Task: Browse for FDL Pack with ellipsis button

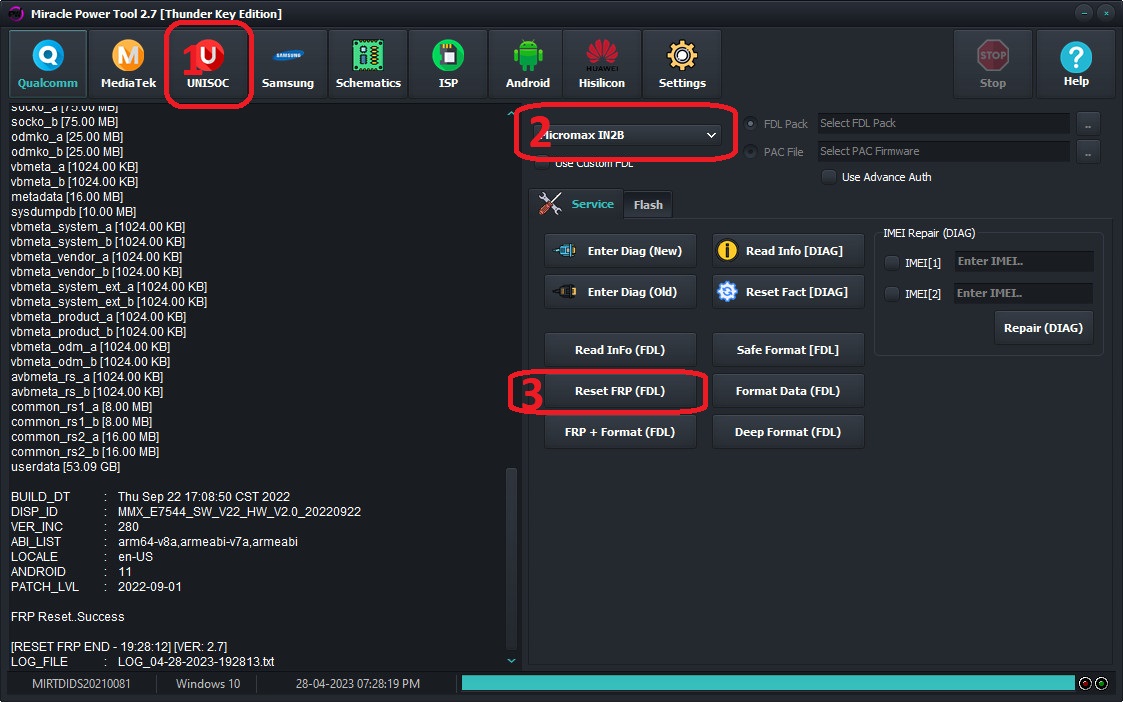Action: click(1088, 123)
